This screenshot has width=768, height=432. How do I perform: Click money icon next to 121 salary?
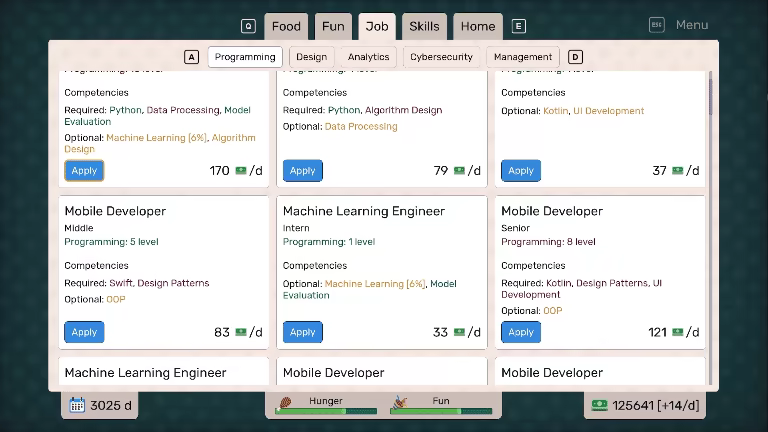click(x=677, y=332)
